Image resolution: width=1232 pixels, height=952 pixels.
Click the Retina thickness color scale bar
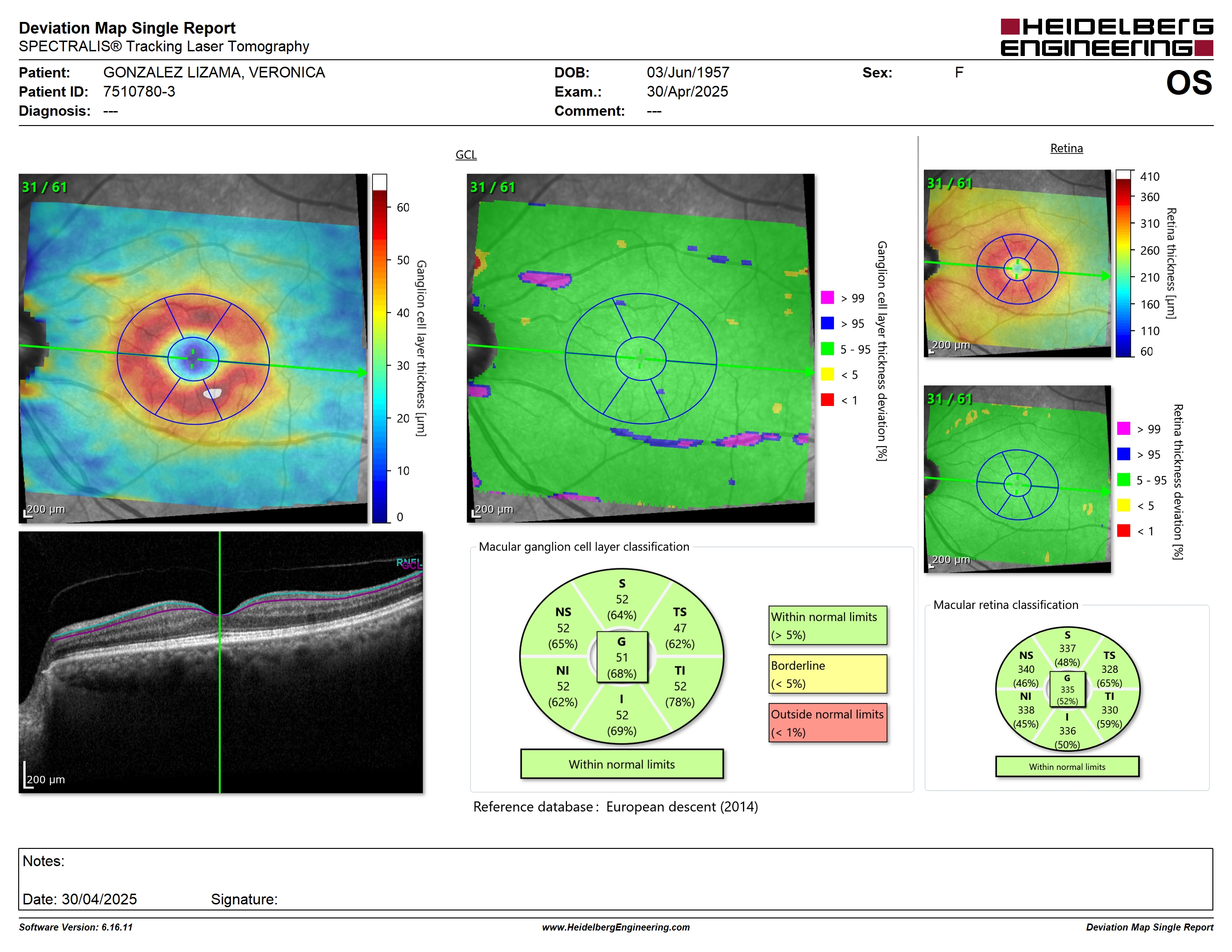[1124, 263]
